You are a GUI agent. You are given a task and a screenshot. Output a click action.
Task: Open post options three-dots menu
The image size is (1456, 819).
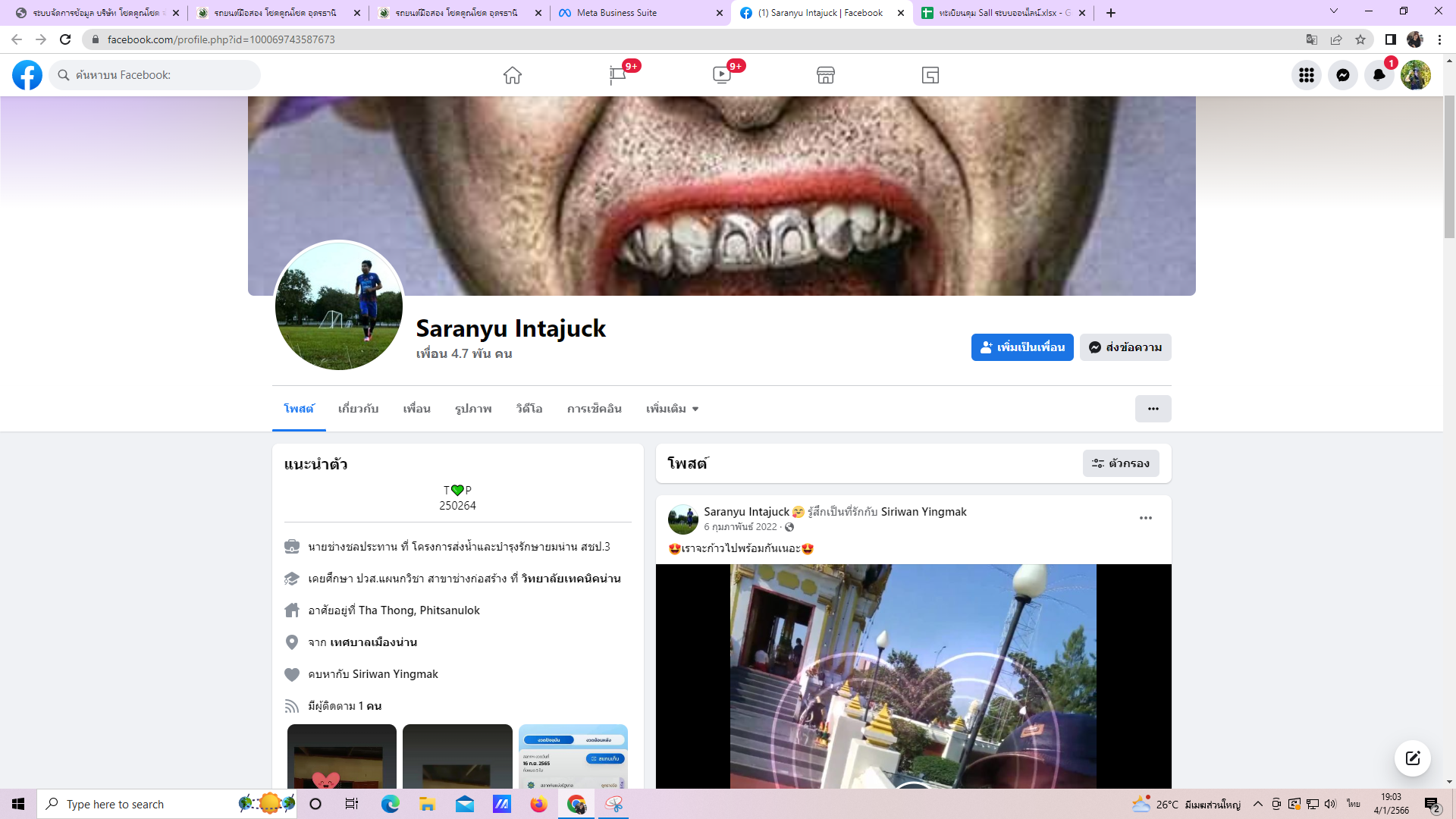[1145, 518]
